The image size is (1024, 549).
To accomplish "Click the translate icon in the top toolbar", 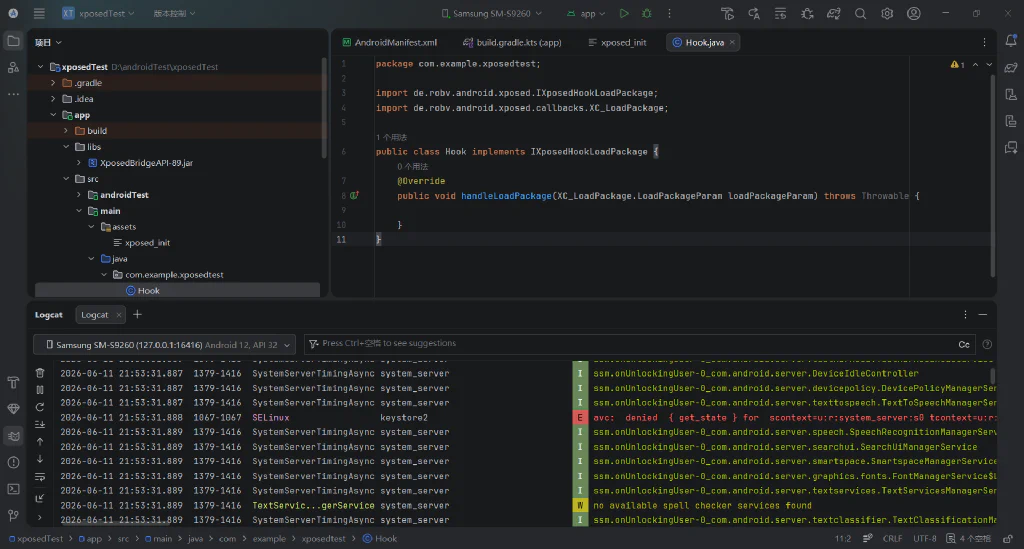I will (754, 13).
